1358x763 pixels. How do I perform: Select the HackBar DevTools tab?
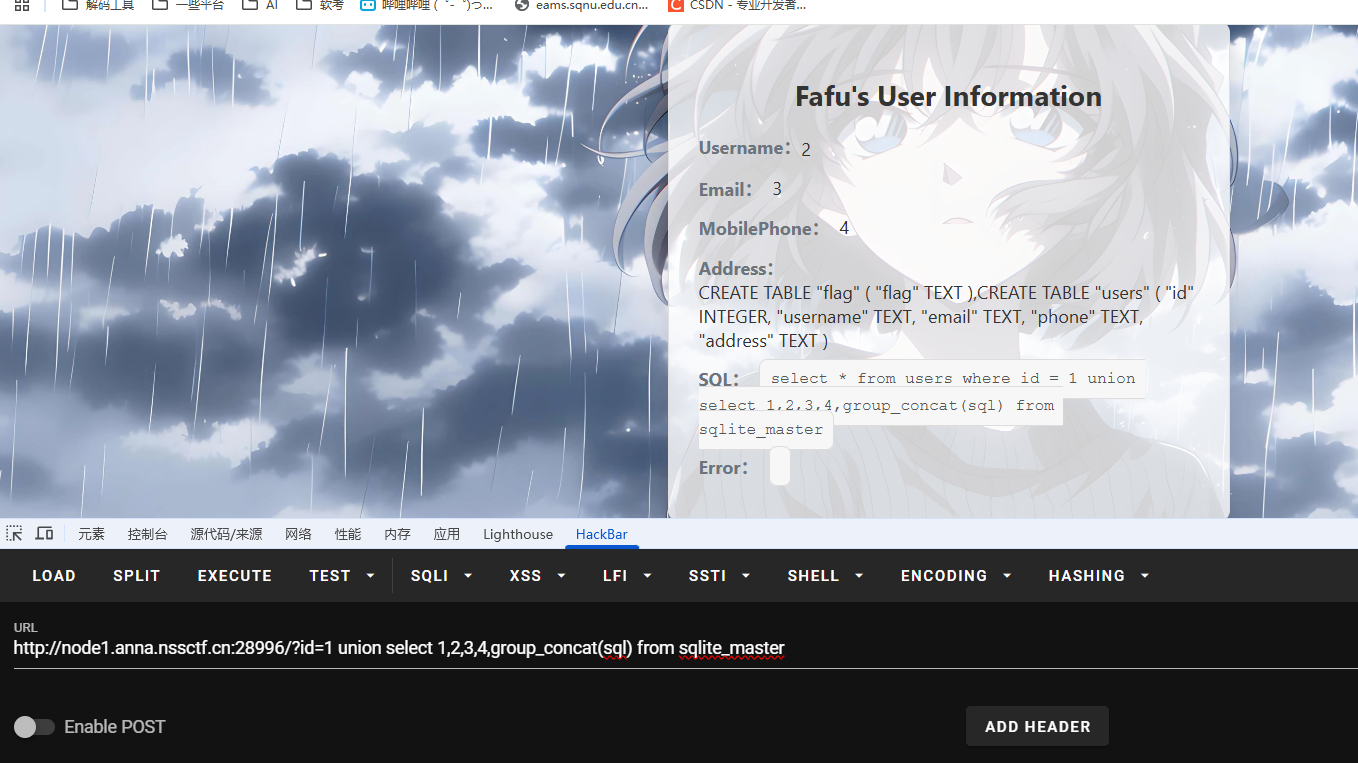[x=602, y=534]
